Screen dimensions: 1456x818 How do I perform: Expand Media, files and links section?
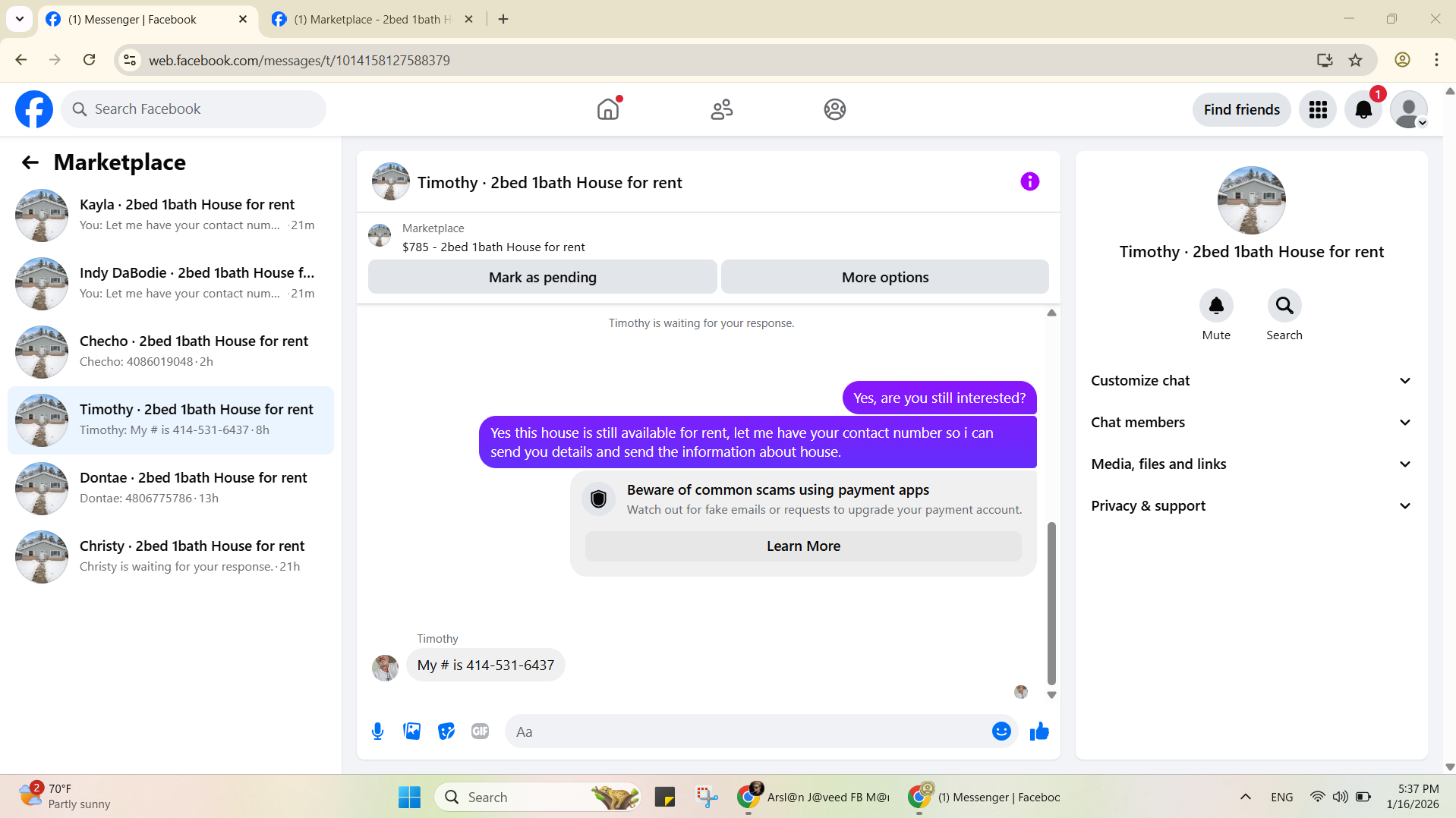pos(1251,464)
